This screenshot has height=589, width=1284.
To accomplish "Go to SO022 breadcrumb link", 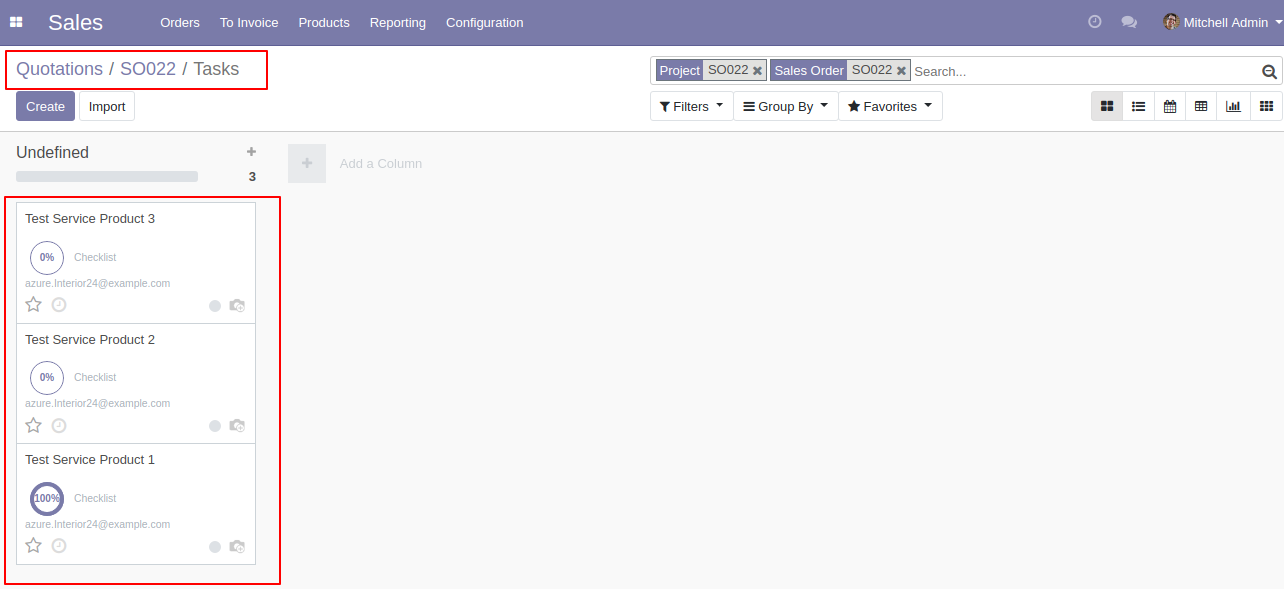I will [x=148, y=69].
